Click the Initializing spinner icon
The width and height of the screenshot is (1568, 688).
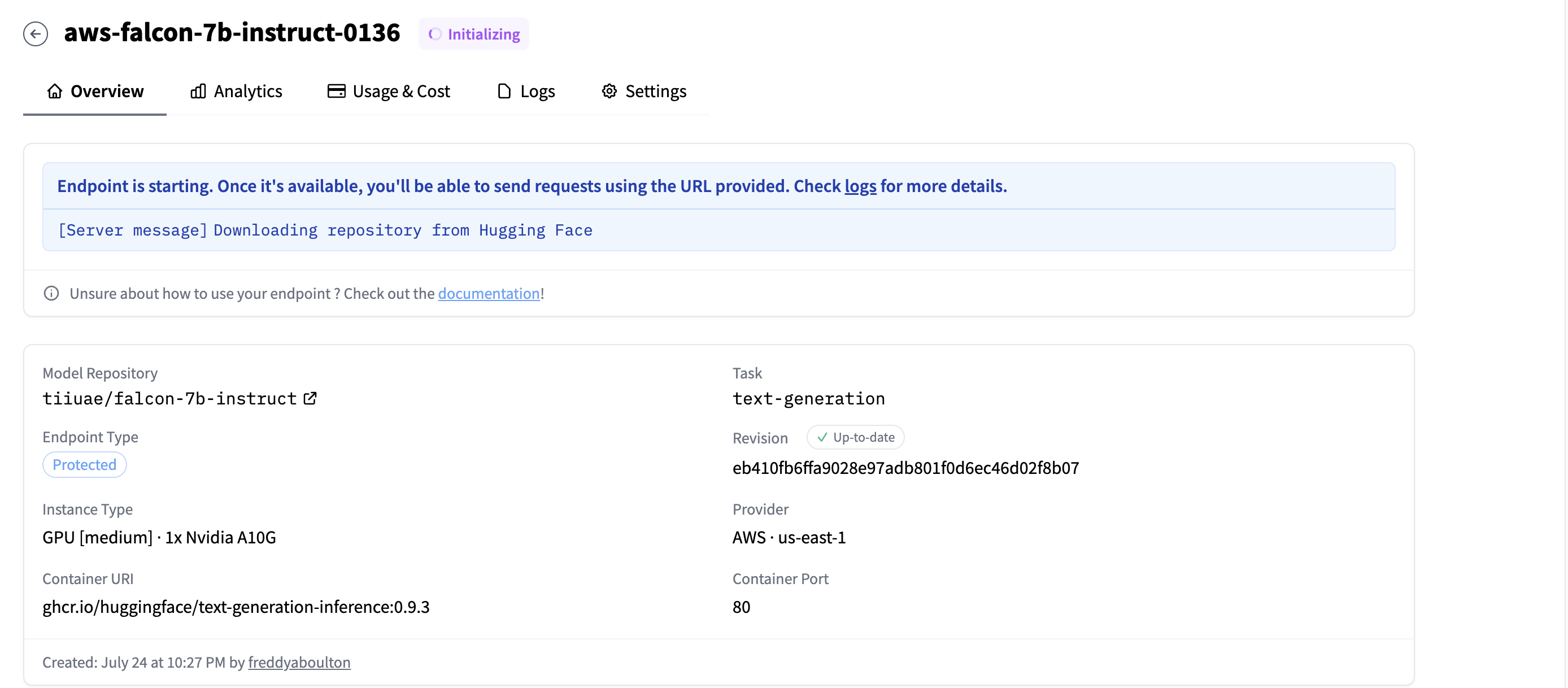click(x=434, y=34)
